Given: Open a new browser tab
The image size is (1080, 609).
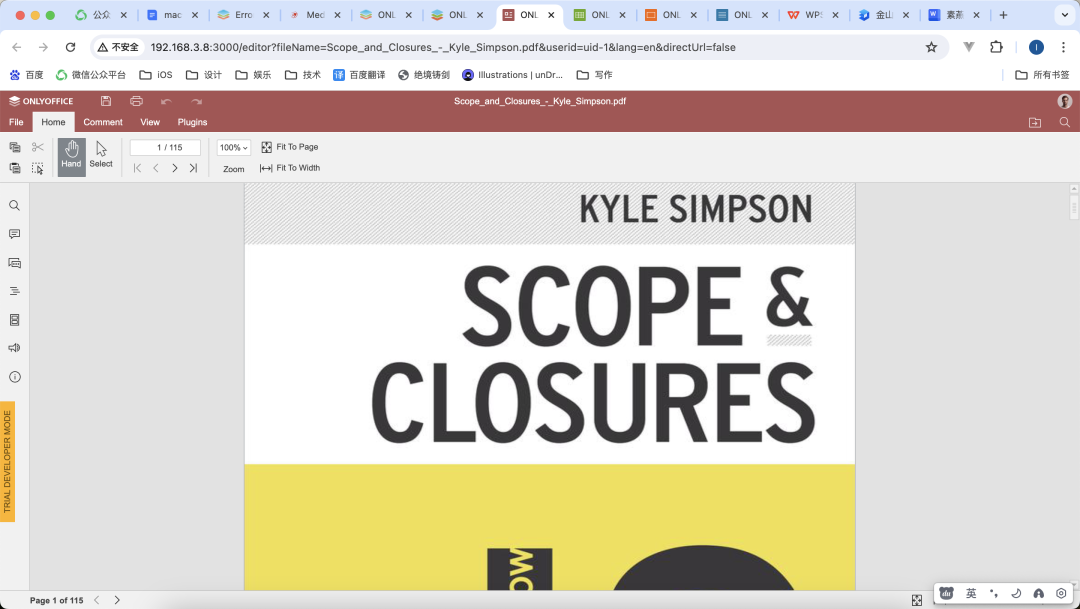Looking at the screenshot, I should point(1003,15).
